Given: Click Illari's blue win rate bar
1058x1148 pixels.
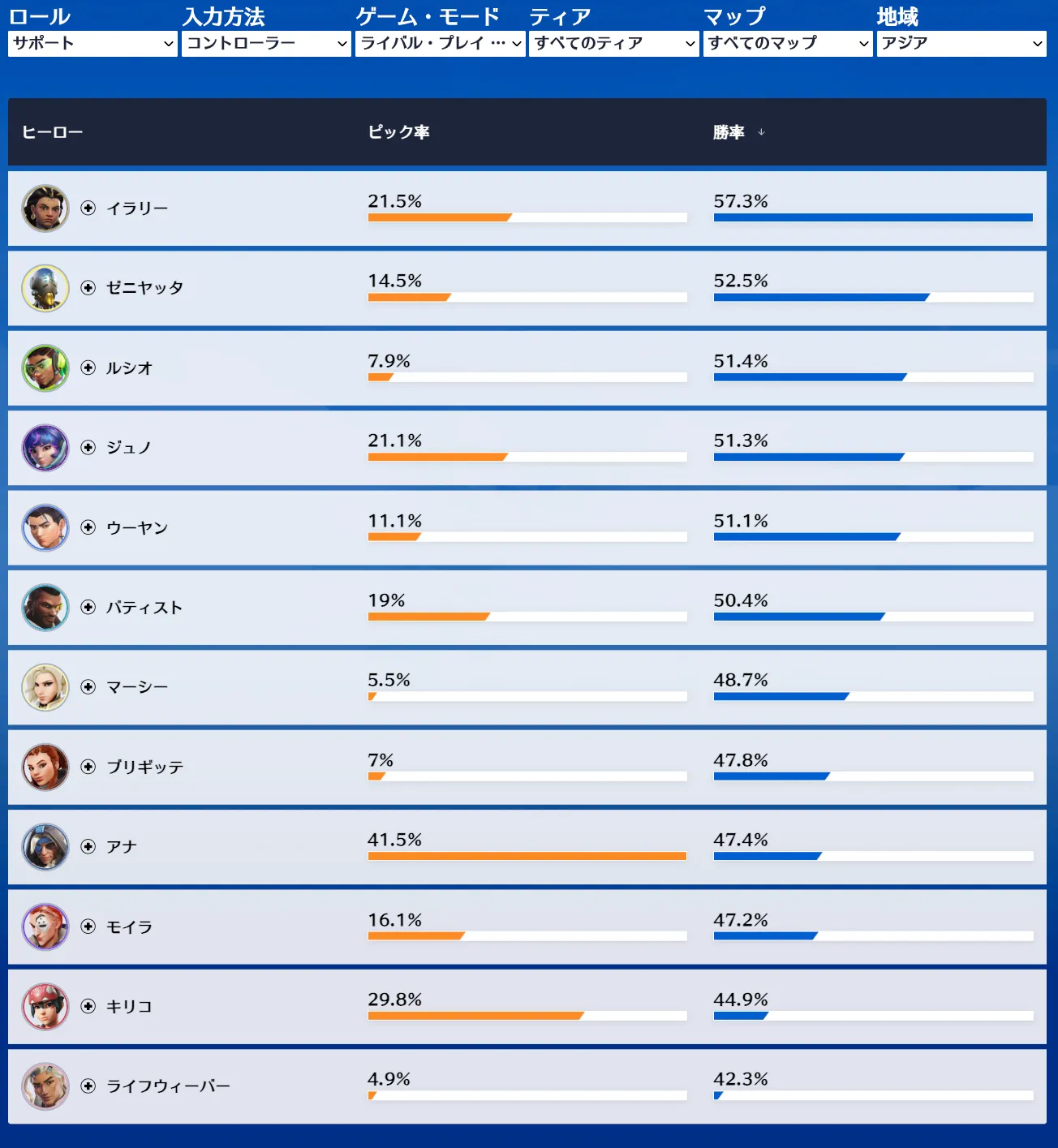Looking at the screenshot, I should (x=872, y=217).
